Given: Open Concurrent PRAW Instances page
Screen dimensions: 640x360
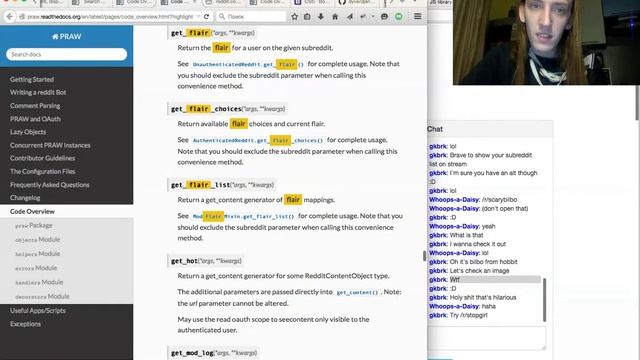Looking at the screenshot, I should tap(50, 145).
